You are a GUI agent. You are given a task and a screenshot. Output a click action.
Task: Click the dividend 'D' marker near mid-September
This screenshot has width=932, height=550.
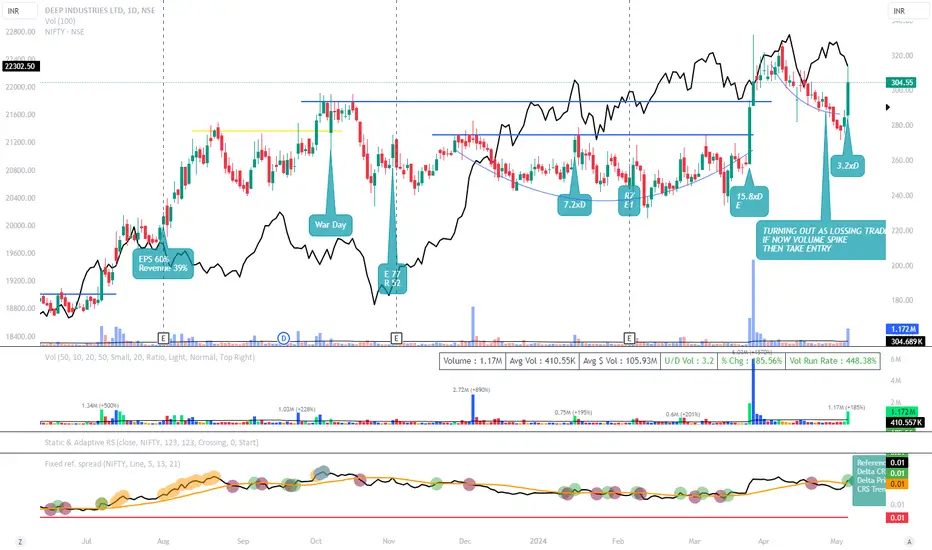(x=284, y=338)
